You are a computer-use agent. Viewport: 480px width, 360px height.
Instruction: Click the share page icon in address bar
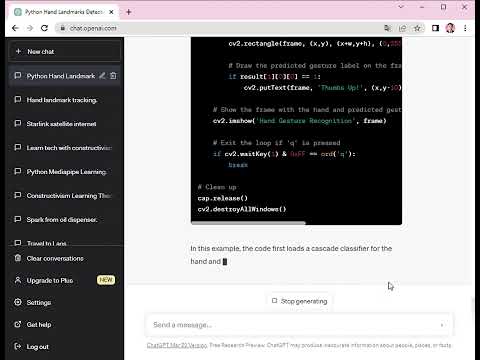pyautogui.click(x=402, y=28)
